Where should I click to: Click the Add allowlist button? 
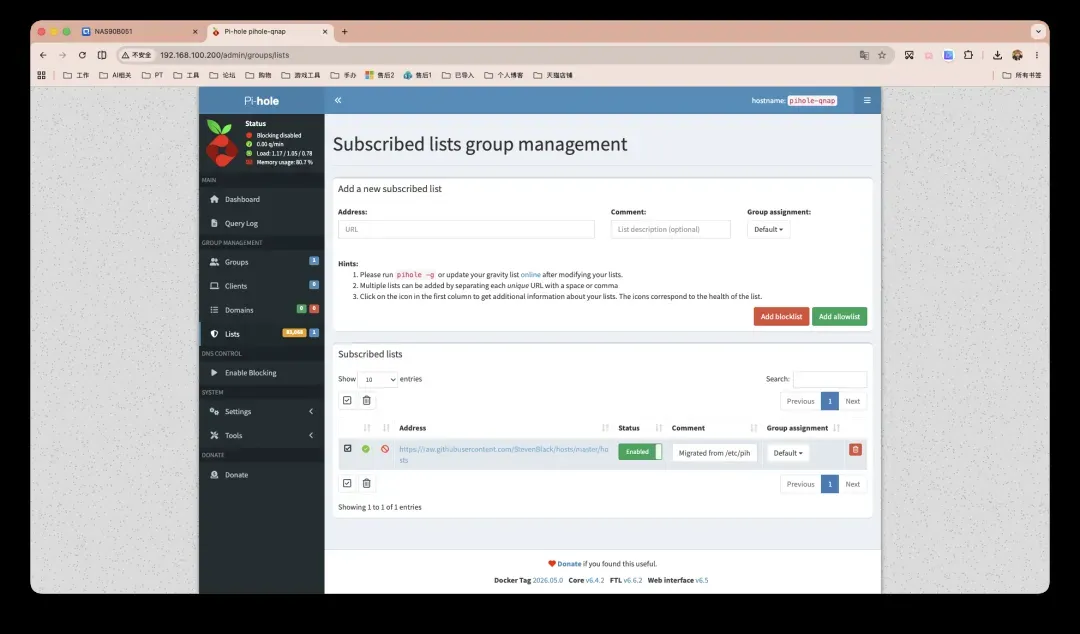point(839,316)
